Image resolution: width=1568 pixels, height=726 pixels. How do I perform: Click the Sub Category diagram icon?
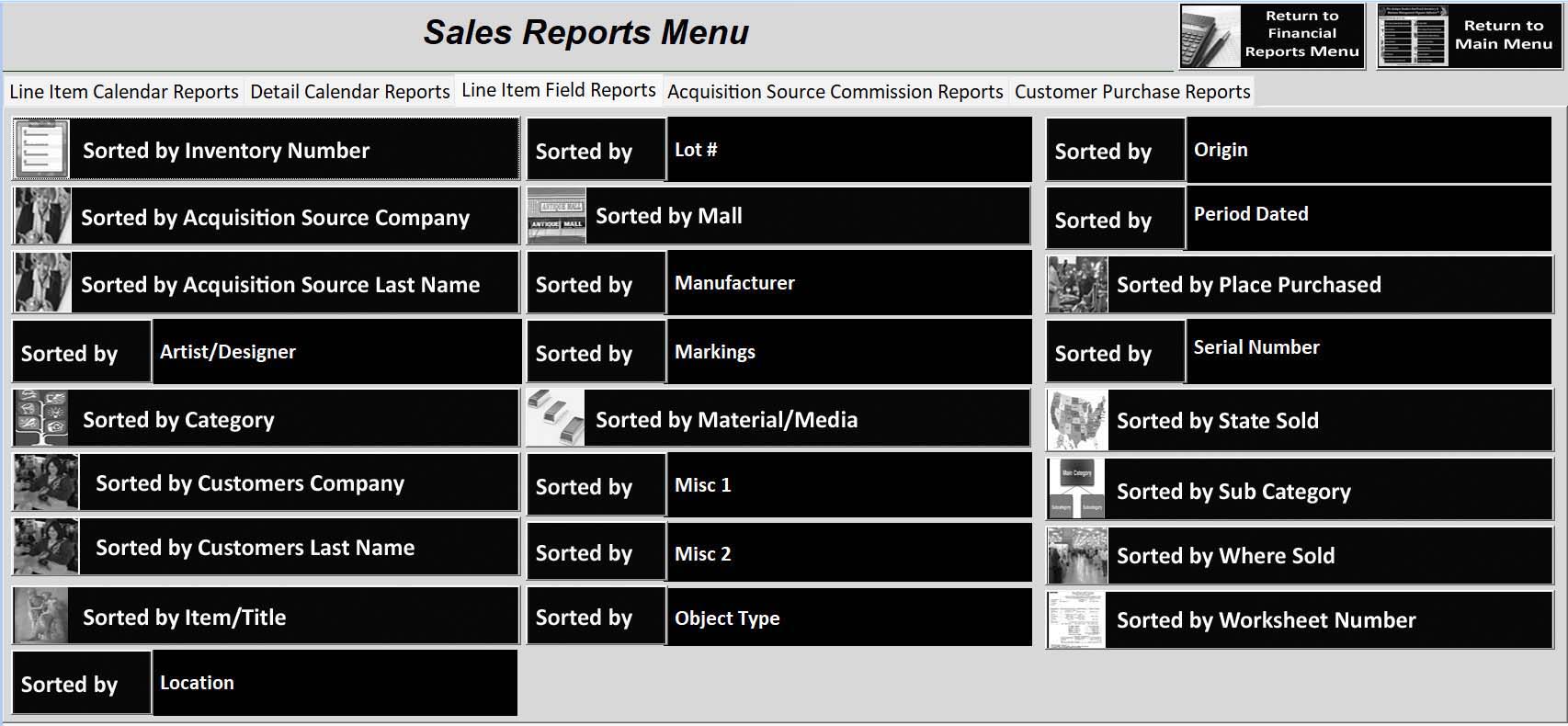pos(1077,490)
